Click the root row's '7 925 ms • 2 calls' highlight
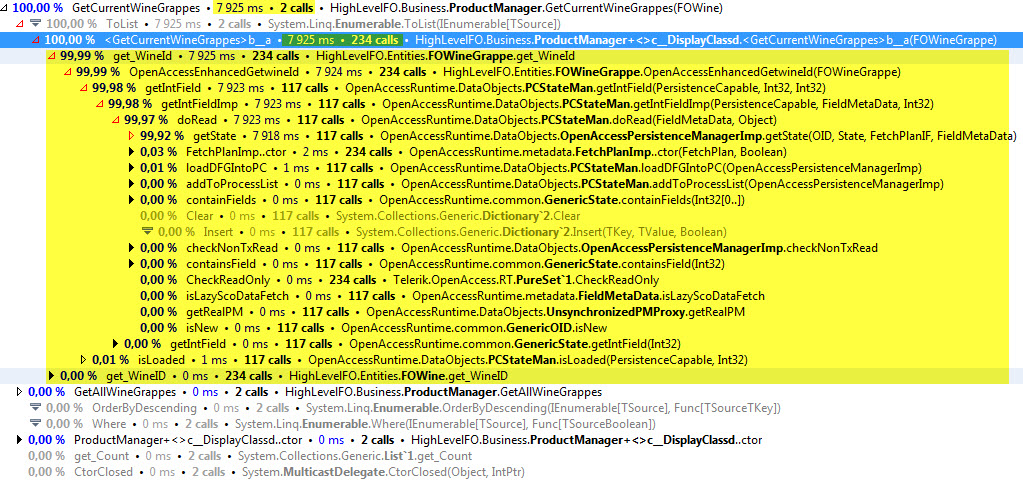 point(264,8)
